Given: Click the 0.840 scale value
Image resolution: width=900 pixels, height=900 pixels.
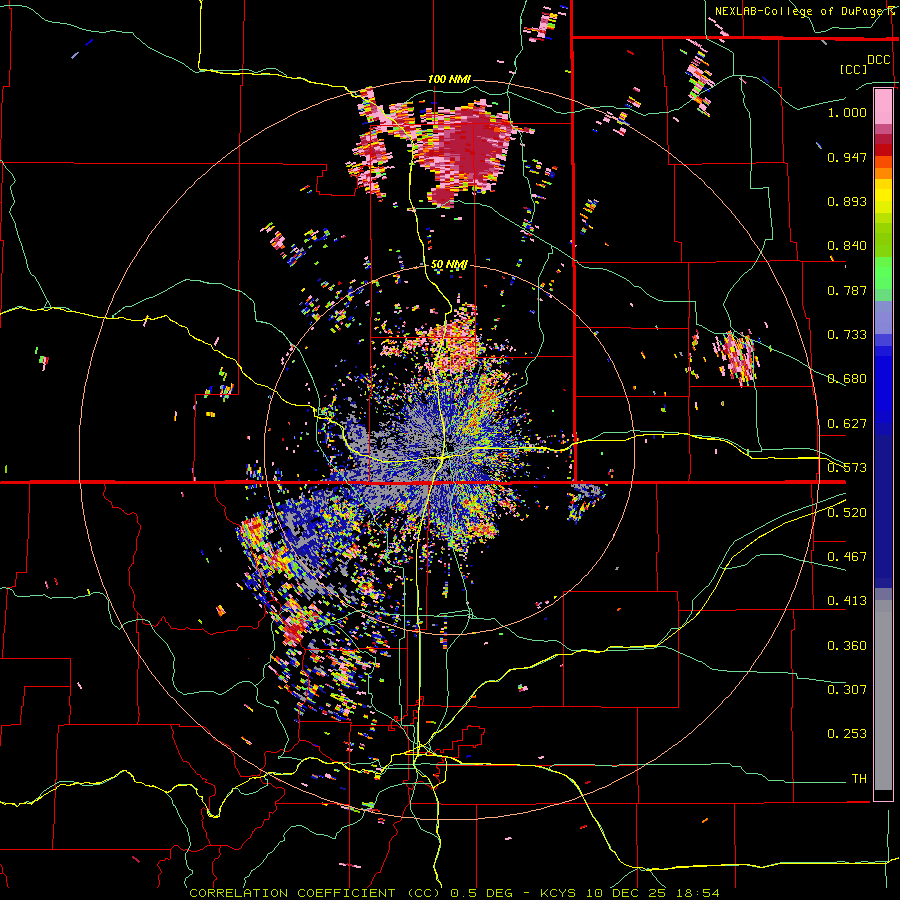Looking at the screenshot, I should pyautogui.click(x=847, y=246).
